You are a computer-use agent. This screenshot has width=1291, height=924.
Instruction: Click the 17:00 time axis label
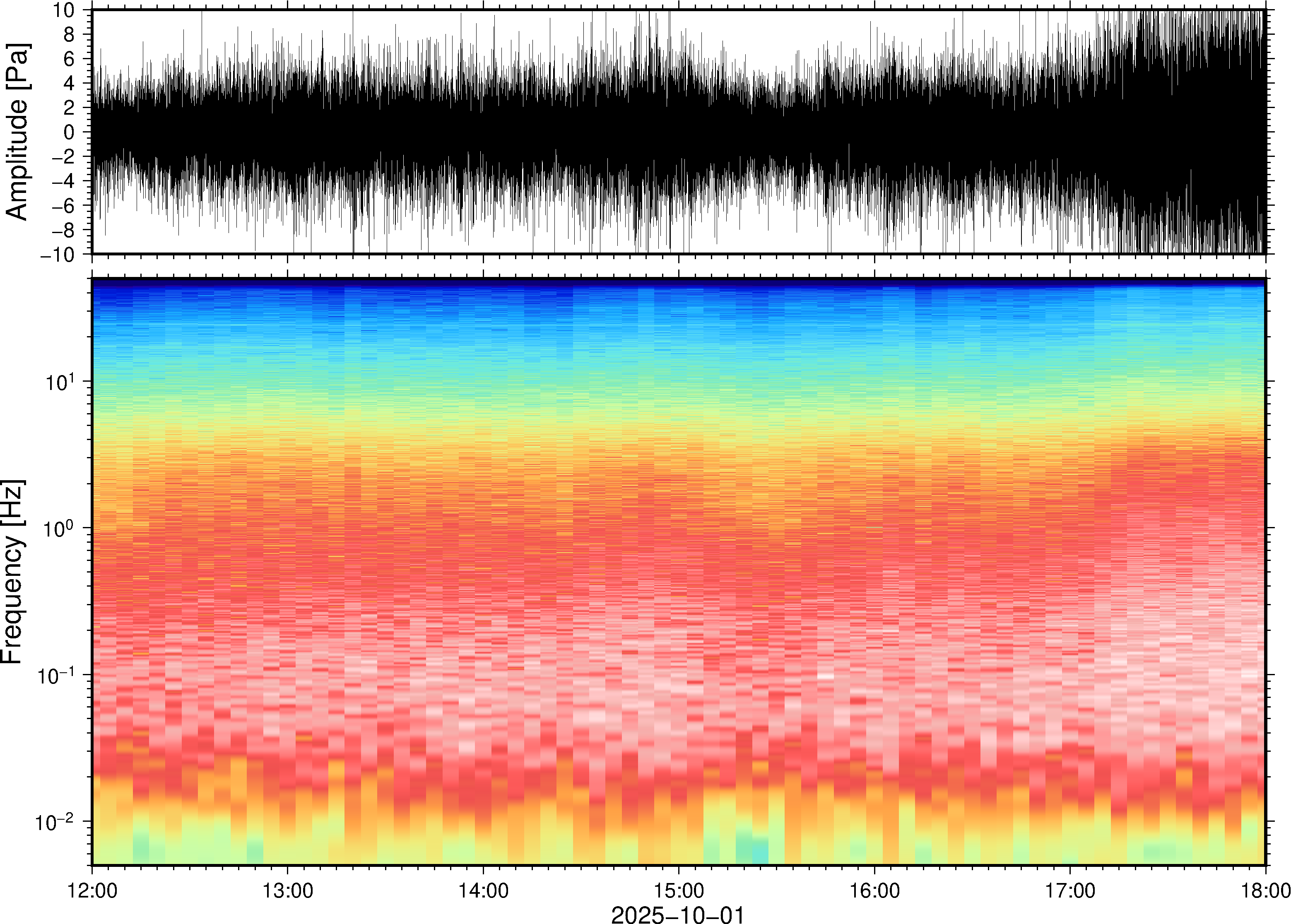coord(1069,890)
